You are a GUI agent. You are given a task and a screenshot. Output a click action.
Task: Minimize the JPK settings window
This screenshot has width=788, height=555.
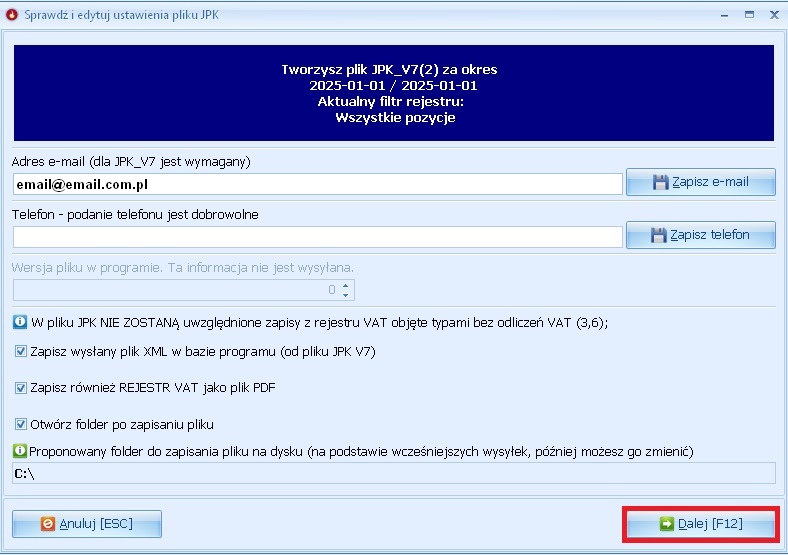(724, 15)
